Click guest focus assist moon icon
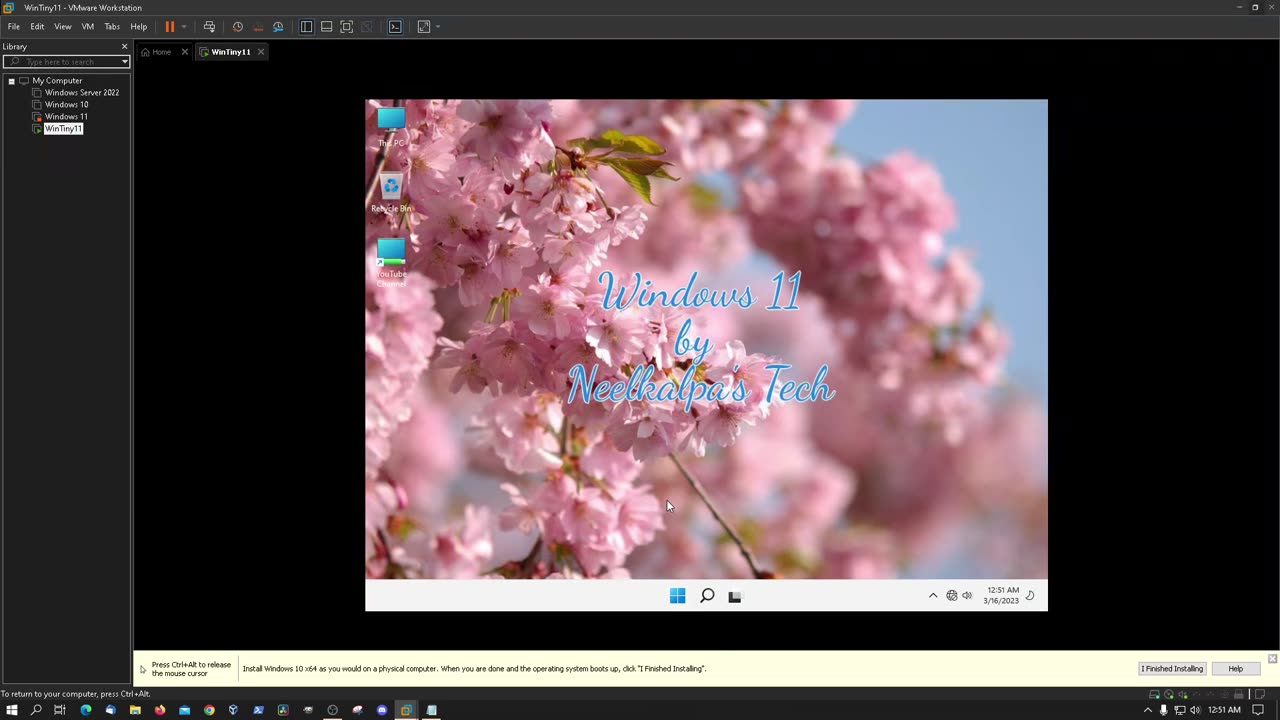Screen dimensions: 1280x720 (x=1030, y=595)
